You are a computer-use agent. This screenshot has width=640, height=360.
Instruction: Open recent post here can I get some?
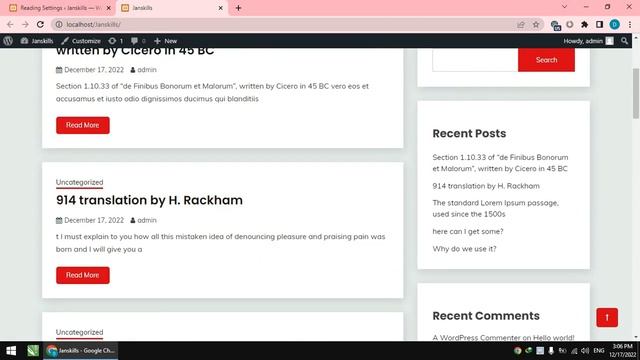coord(468,231)
